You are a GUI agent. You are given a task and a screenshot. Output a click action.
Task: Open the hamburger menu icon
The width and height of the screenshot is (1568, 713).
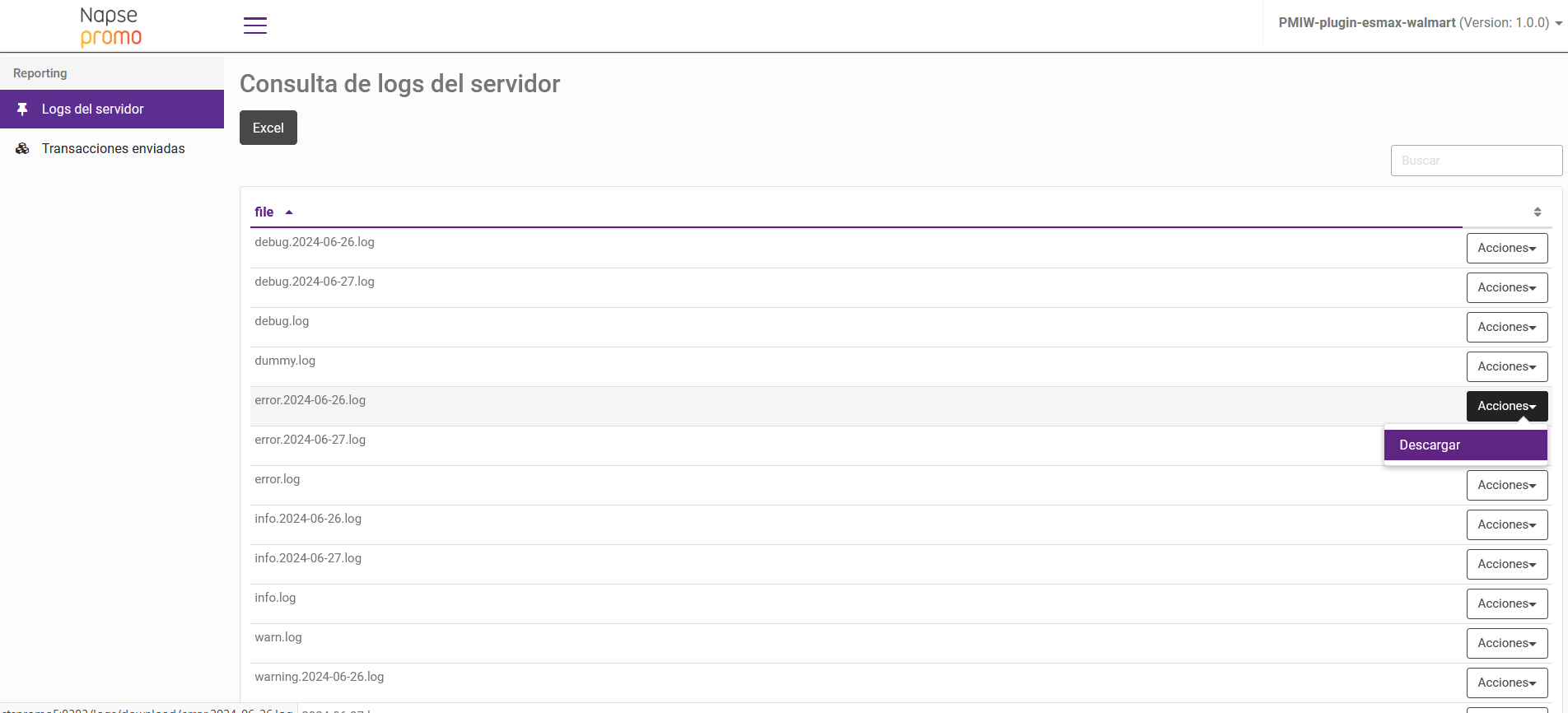(x=255, y=26)
